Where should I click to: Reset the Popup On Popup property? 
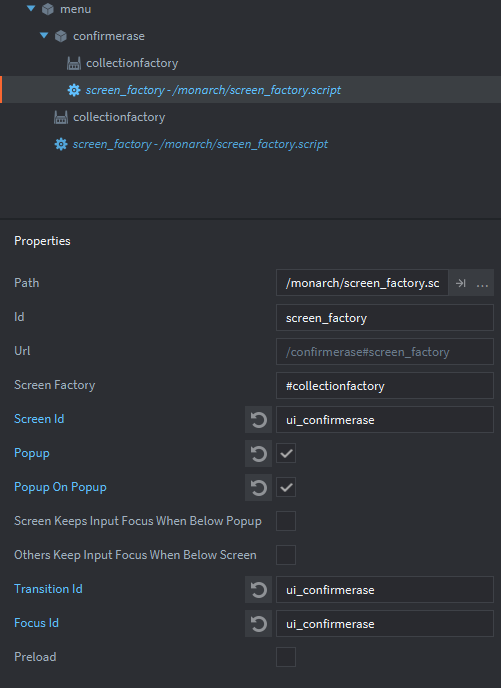click(258, 488)
